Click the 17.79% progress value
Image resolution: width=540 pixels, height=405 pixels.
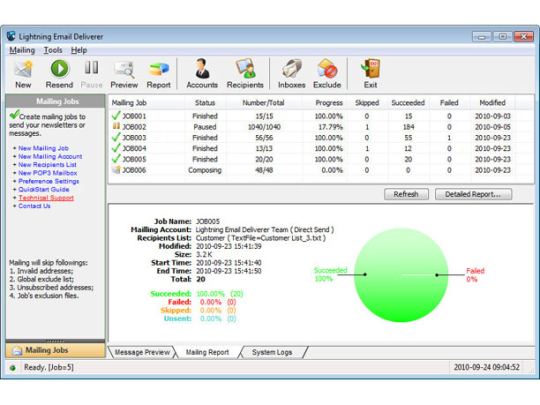point(331,127)
